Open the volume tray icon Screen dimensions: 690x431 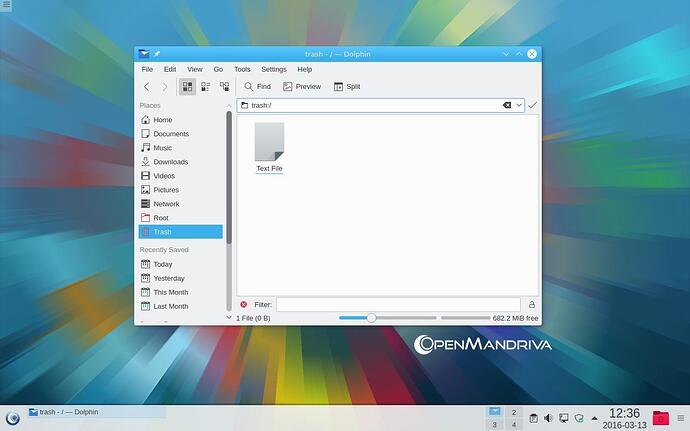pyautogui.click(x=548, y=418)
